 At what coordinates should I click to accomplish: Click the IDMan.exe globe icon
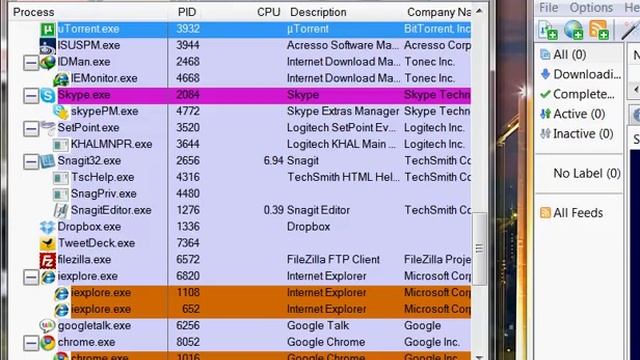point(48,62)
